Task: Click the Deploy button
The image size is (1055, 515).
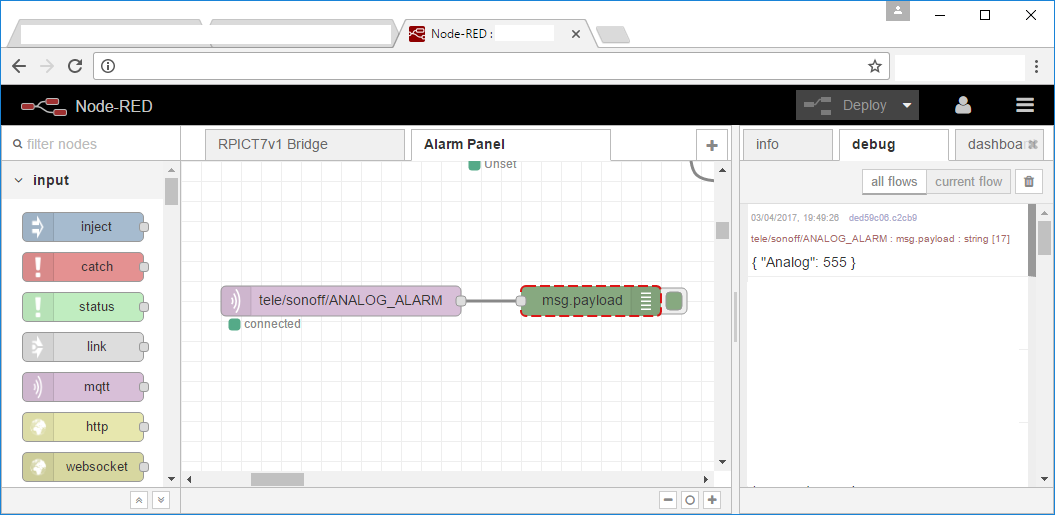Action: tap(847, 105)
